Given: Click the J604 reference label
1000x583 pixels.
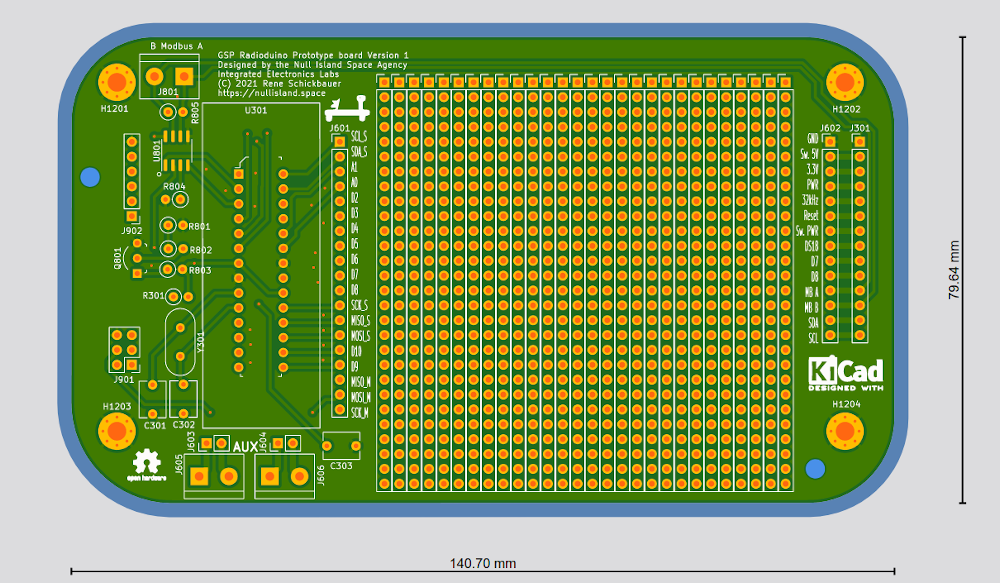Looking at the screenshot, I should (263, 441).
